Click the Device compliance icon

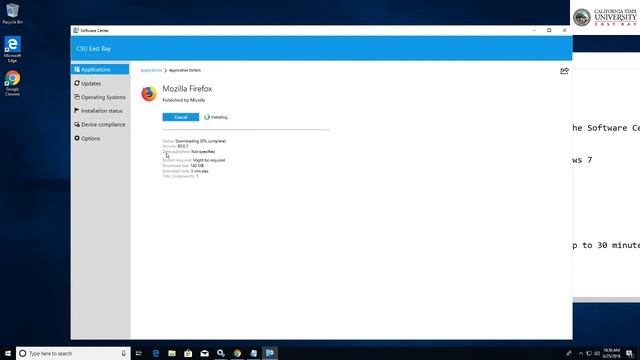[77, 124]
